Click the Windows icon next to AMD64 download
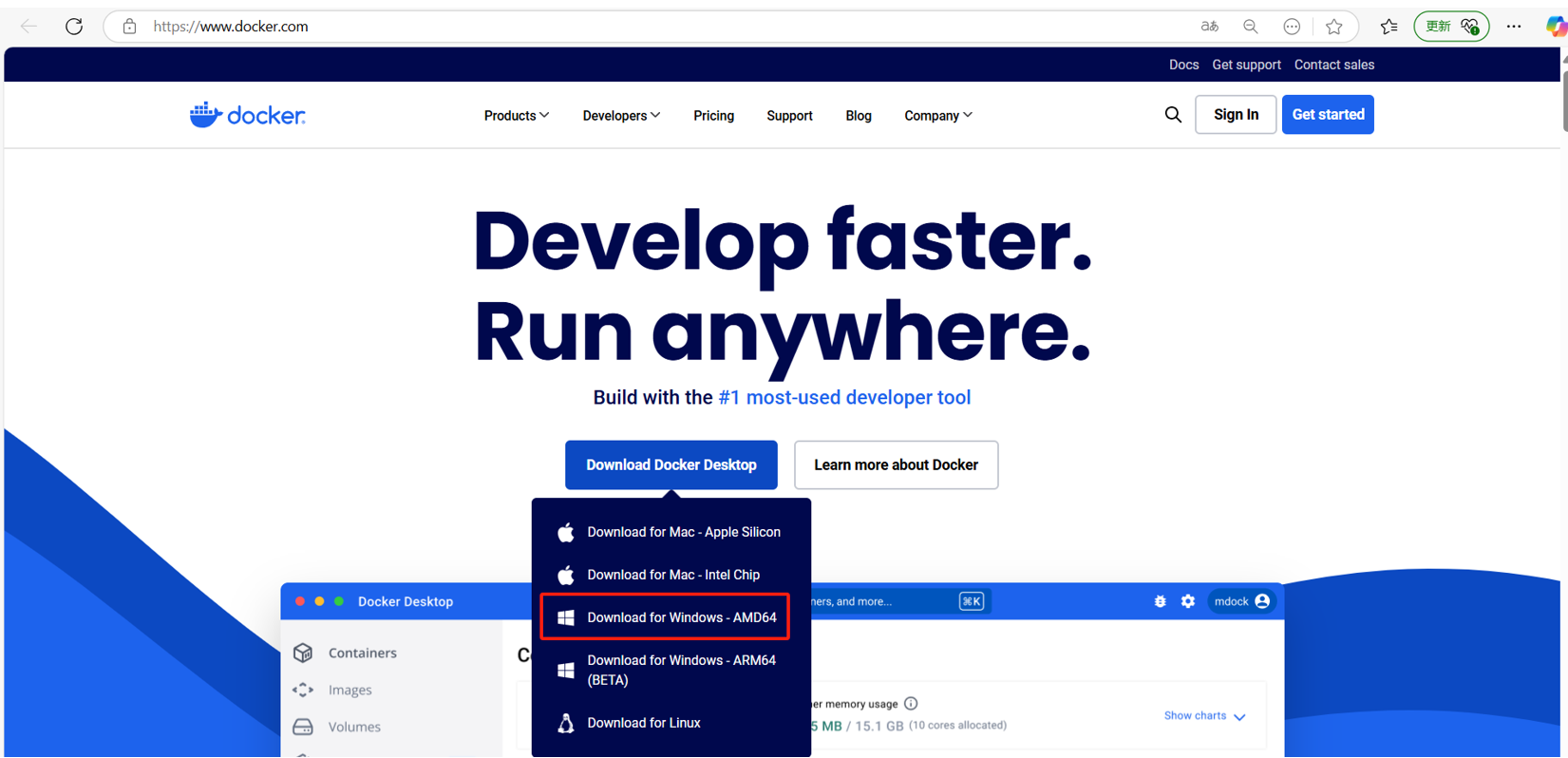This screenshot has width=1568, height=758. pos(566,617)
